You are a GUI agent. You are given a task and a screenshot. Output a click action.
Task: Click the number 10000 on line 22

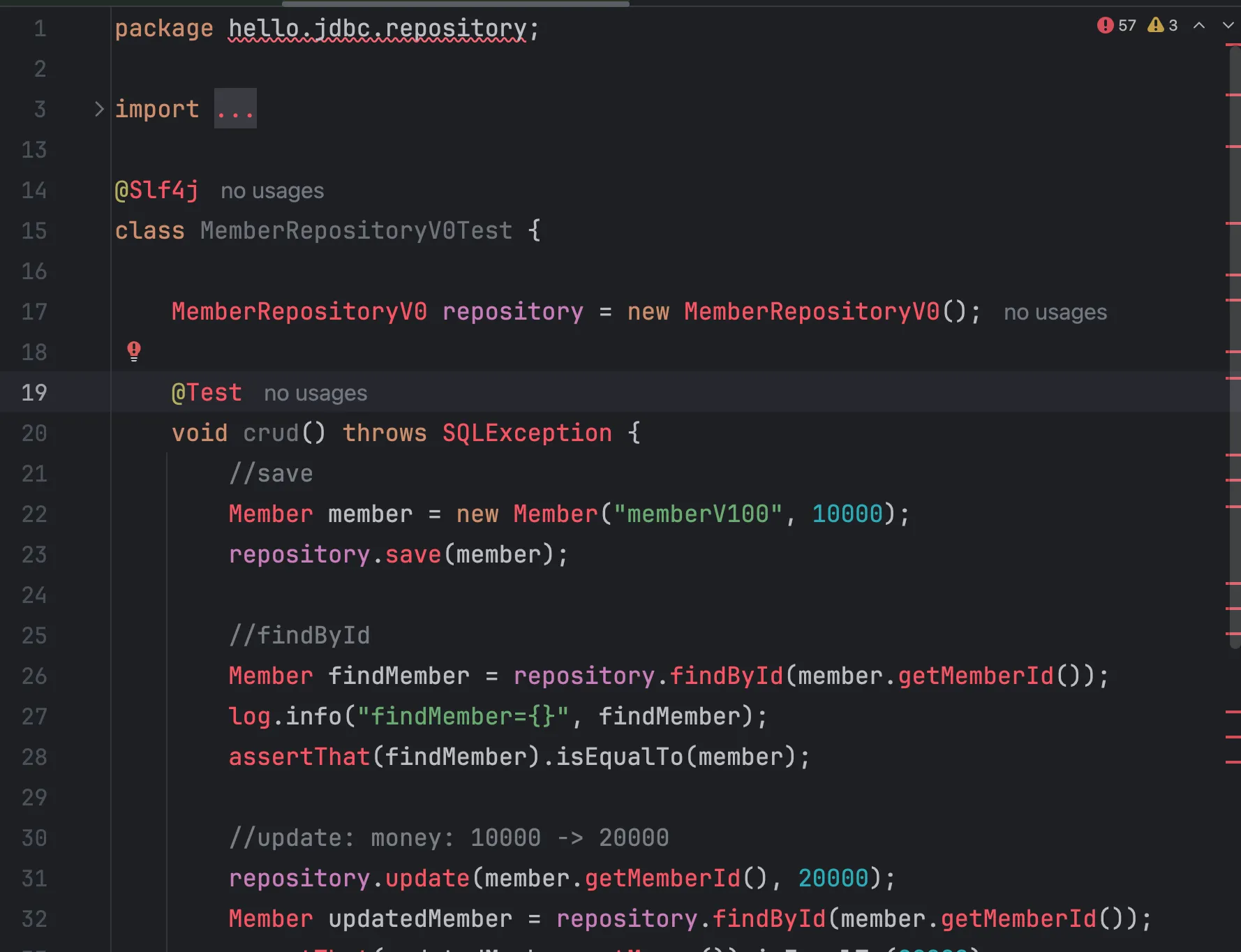847,514
